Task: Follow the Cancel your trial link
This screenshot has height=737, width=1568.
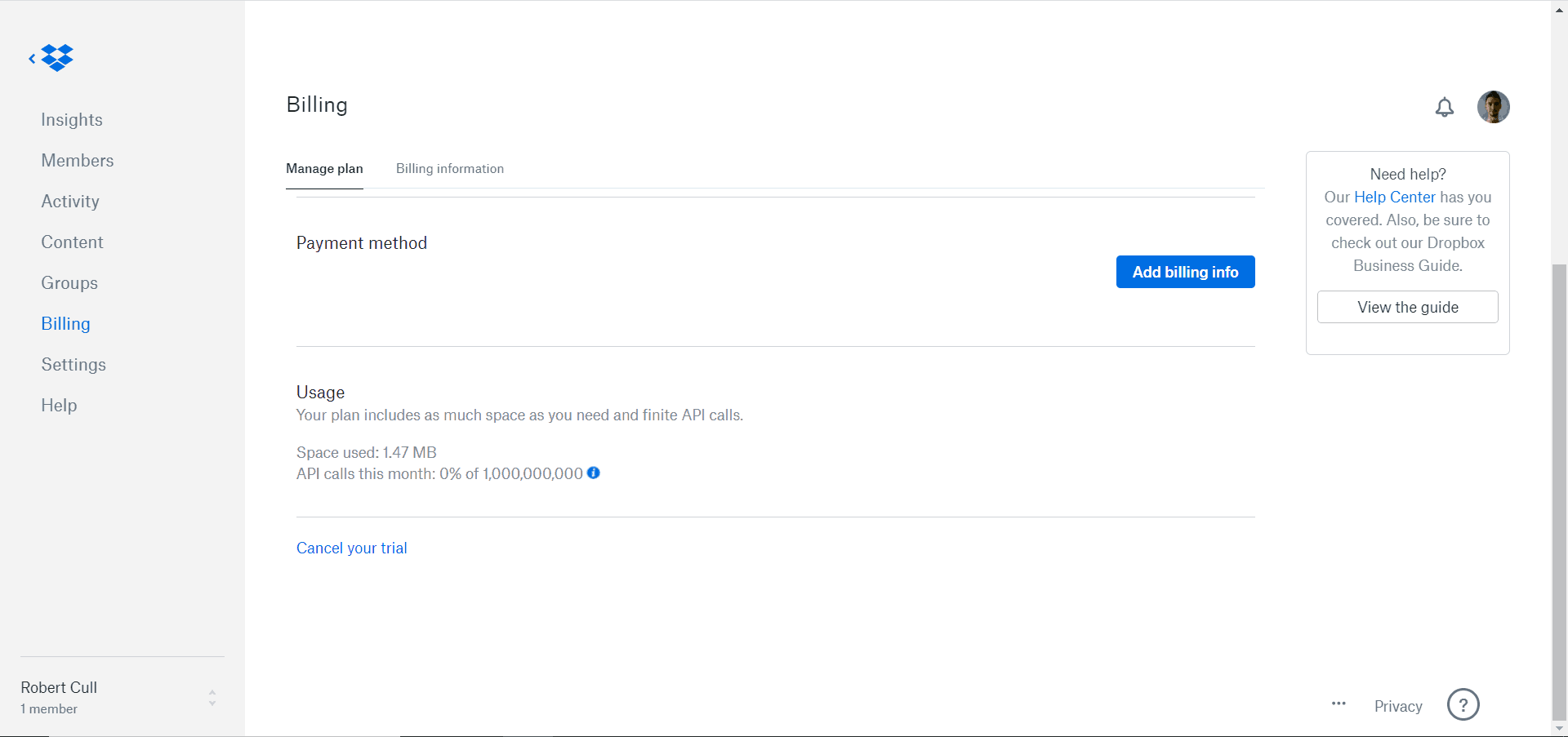Action: pyautogui.click(x=351, y=548)
